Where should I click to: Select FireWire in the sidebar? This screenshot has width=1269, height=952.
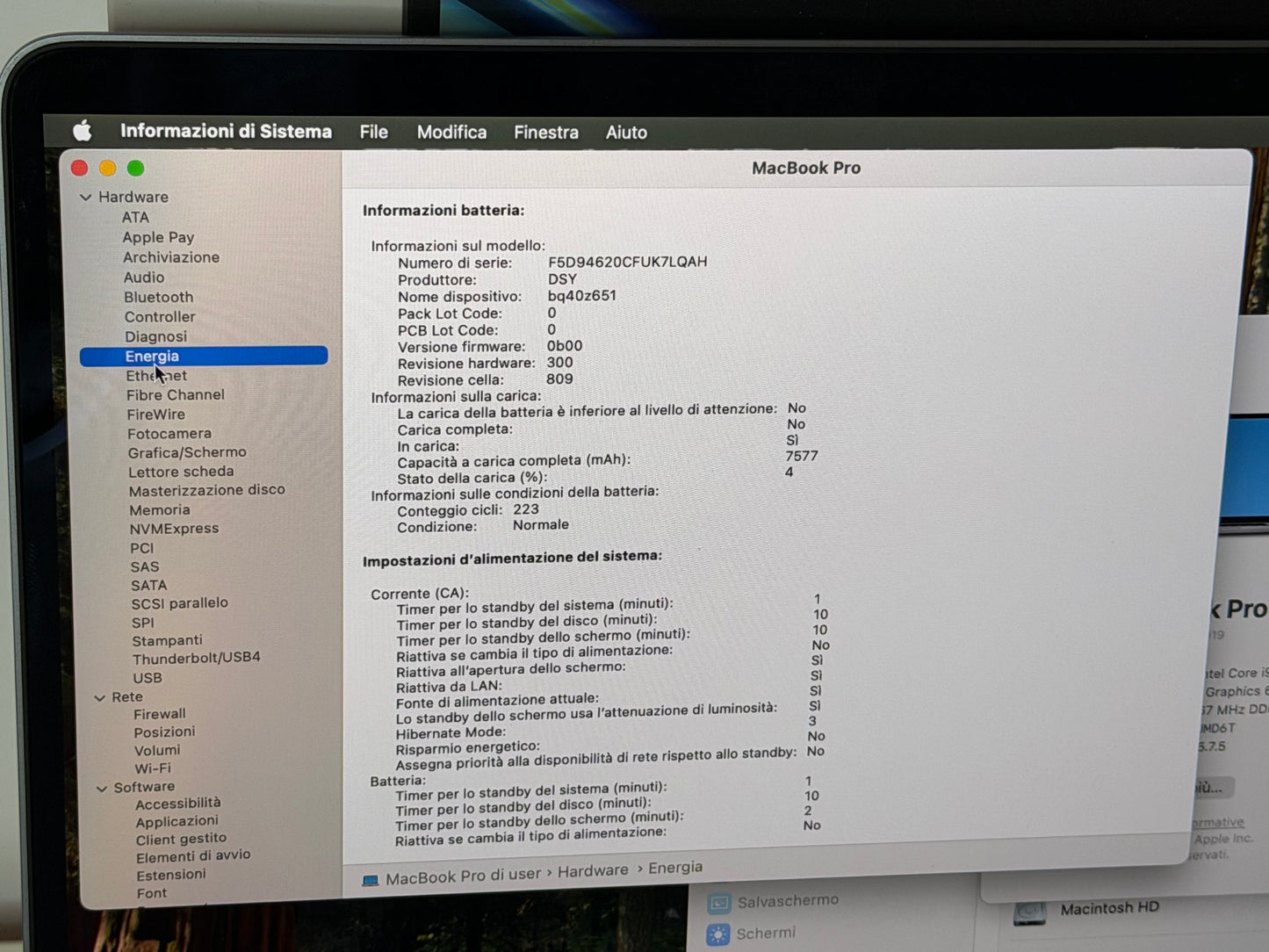(155, 415)
